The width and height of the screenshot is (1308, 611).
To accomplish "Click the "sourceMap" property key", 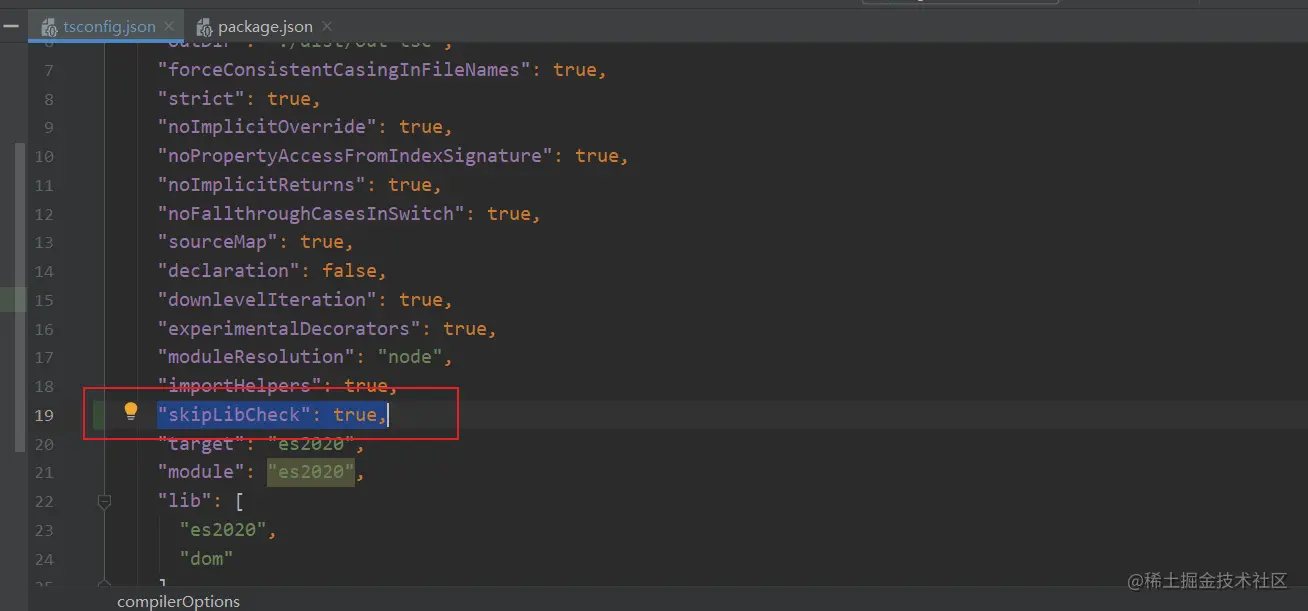I will pyautogui.click(x=217, y=242).
